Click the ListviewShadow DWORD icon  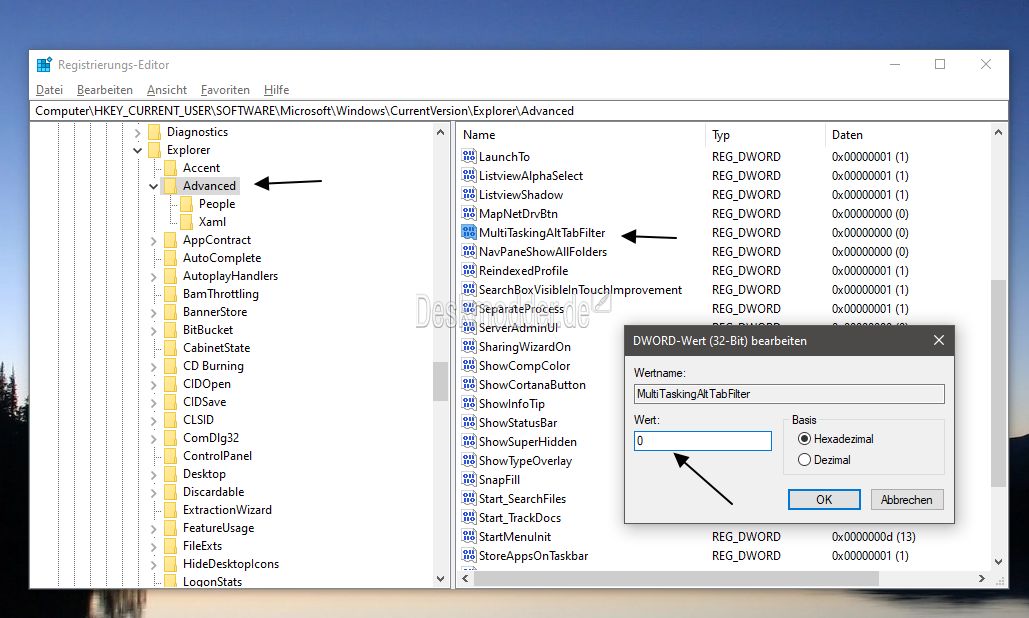pyautogui.click(x=469, y=194)
